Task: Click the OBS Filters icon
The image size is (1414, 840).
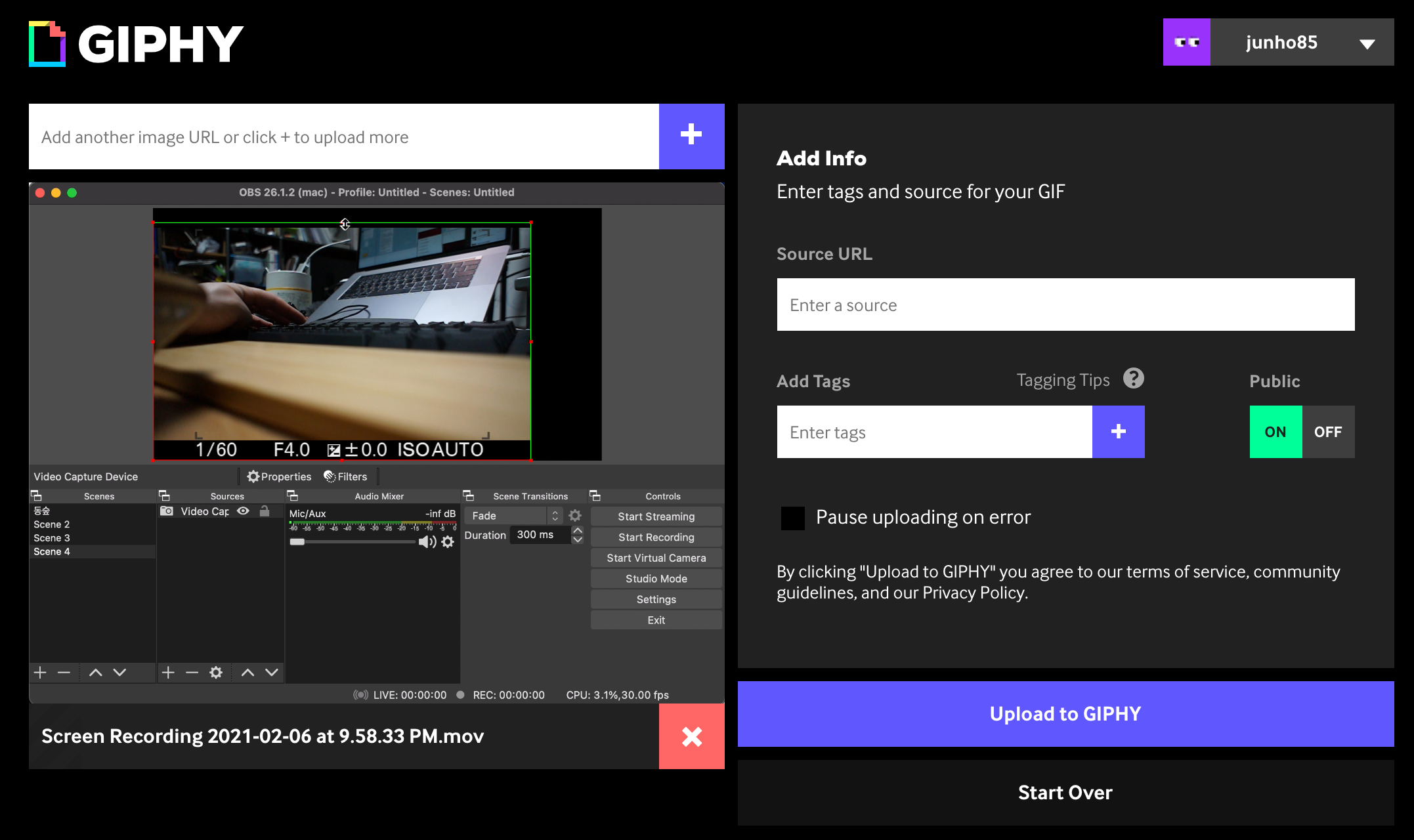Action: coord(330,476)
